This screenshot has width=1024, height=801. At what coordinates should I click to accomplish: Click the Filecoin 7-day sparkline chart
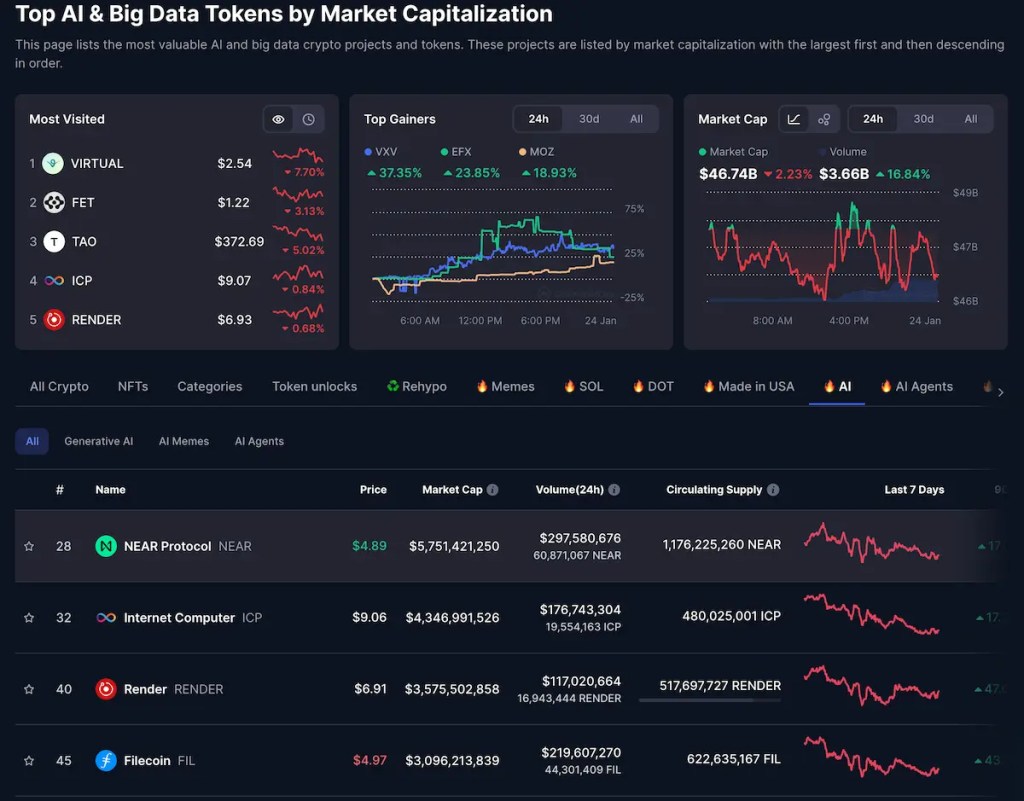click(871, 757)
